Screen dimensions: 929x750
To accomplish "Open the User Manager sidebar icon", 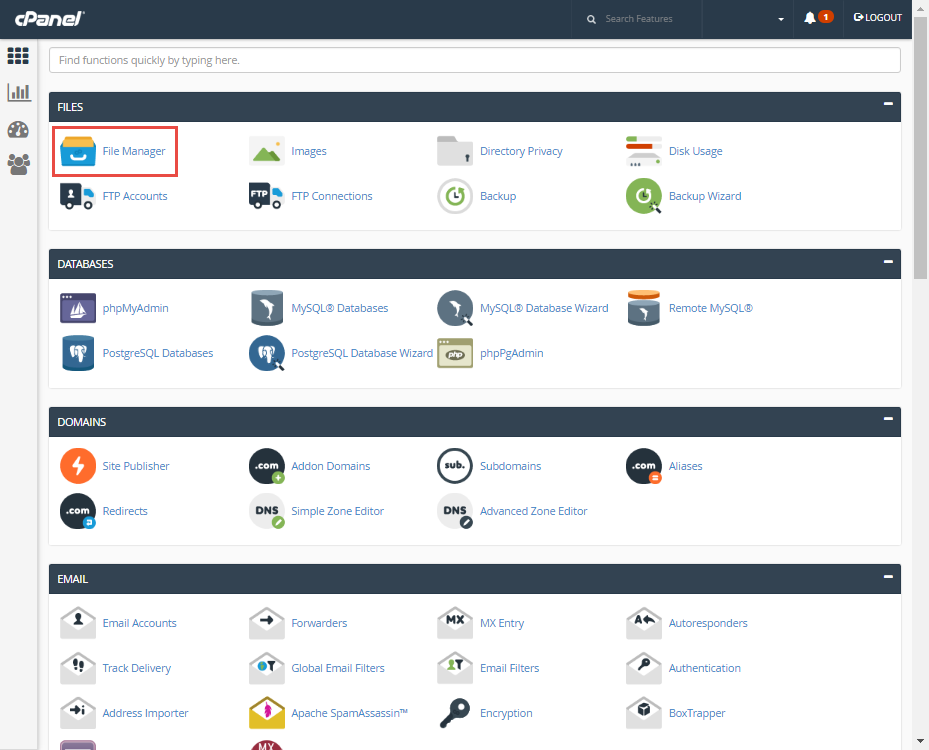I will pyautogui.click(x=18, y=164).
